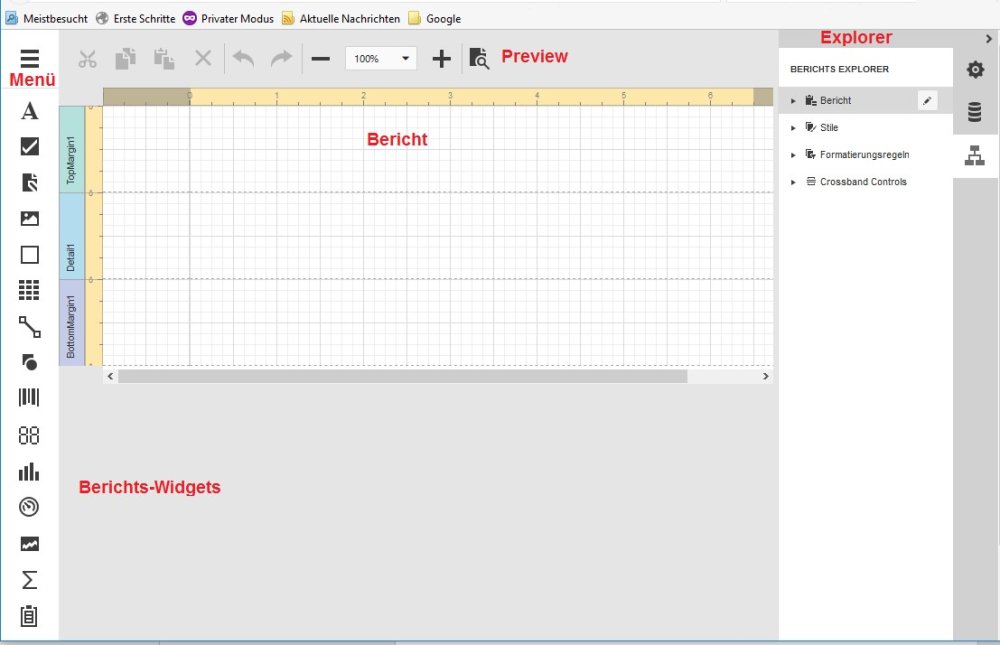Switch to the Report Explorer hierarchy tab
The height and width of the screenshot is (645, 1000).
pos(975,155)
